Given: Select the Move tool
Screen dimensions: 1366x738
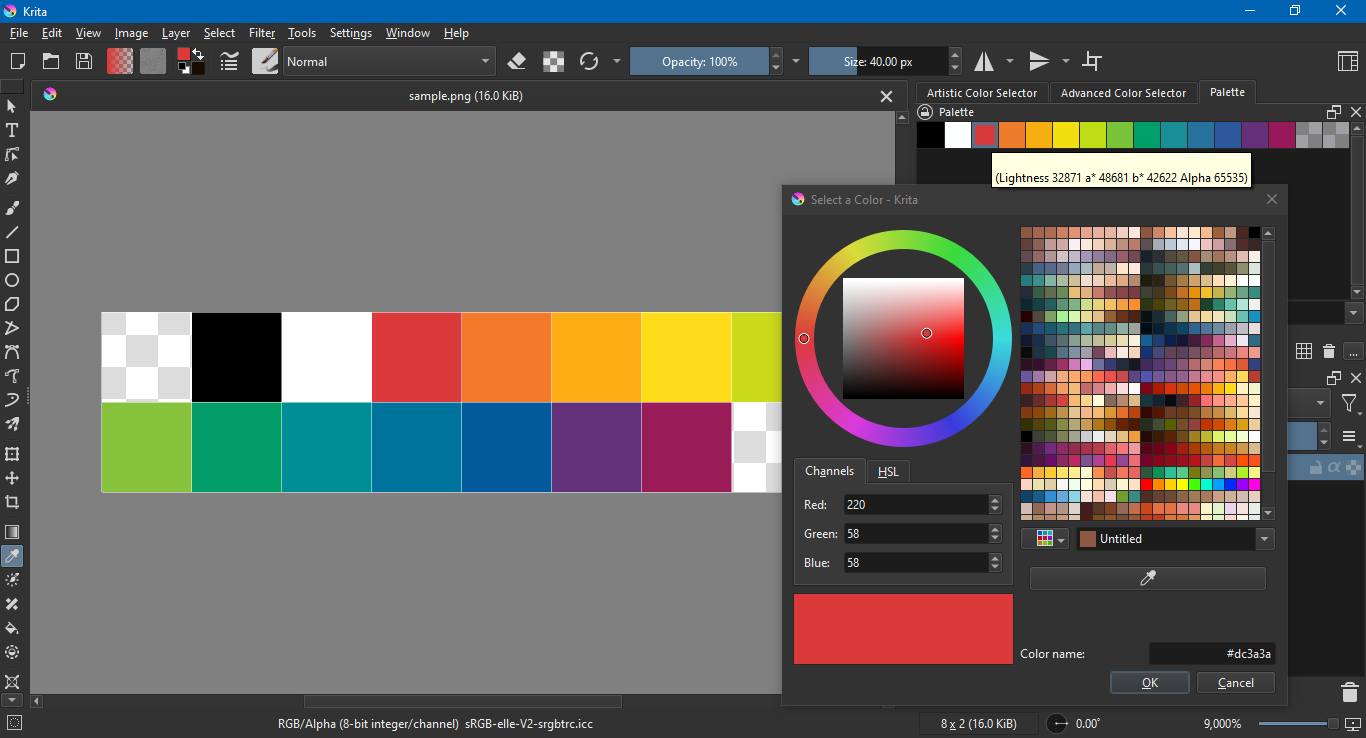Looking at the screenshot, I should point(12,478).
